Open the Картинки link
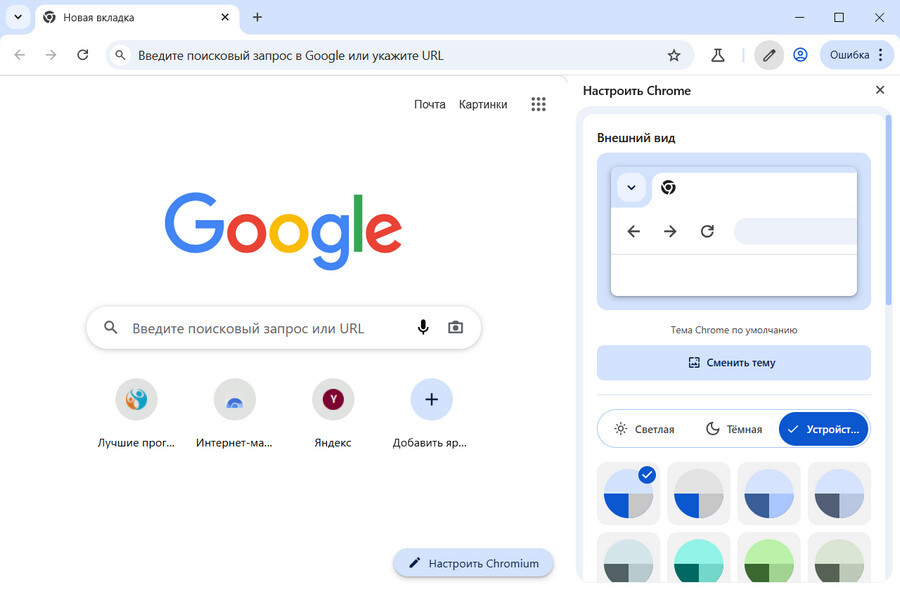 tap(483, 104)
